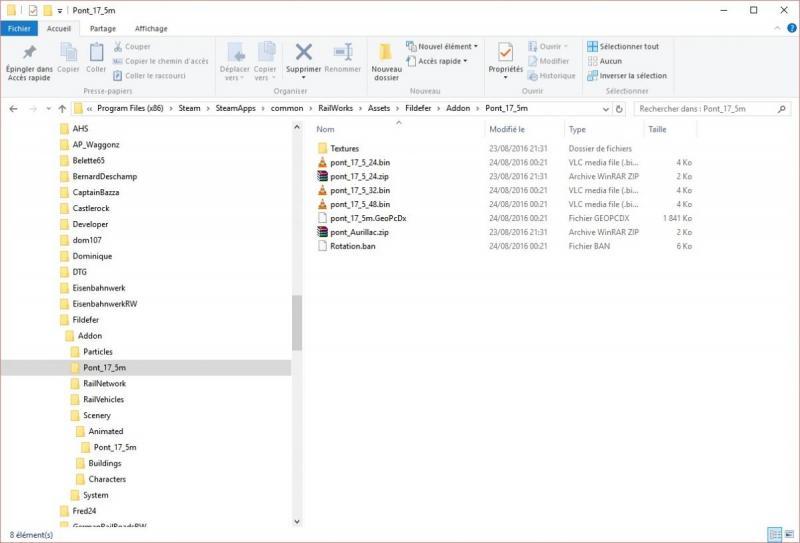Select the pont_17_5_24.zip archive
The image size is (800, 543).
coord(359,177)
